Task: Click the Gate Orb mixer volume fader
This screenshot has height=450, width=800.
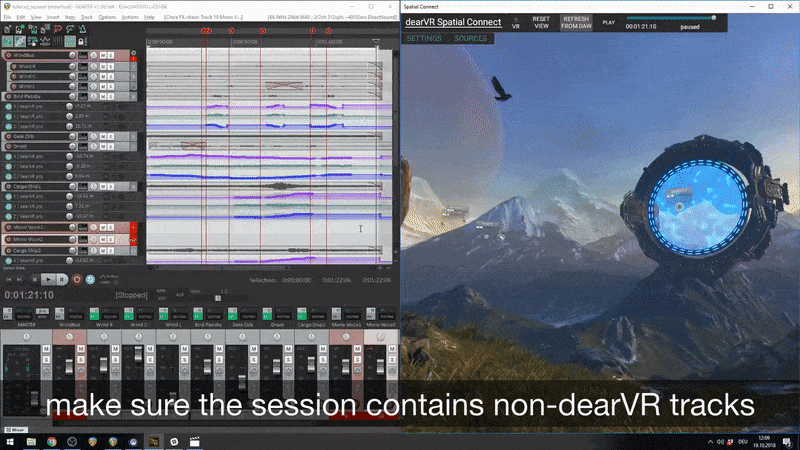Action: (x=242, y=383)
